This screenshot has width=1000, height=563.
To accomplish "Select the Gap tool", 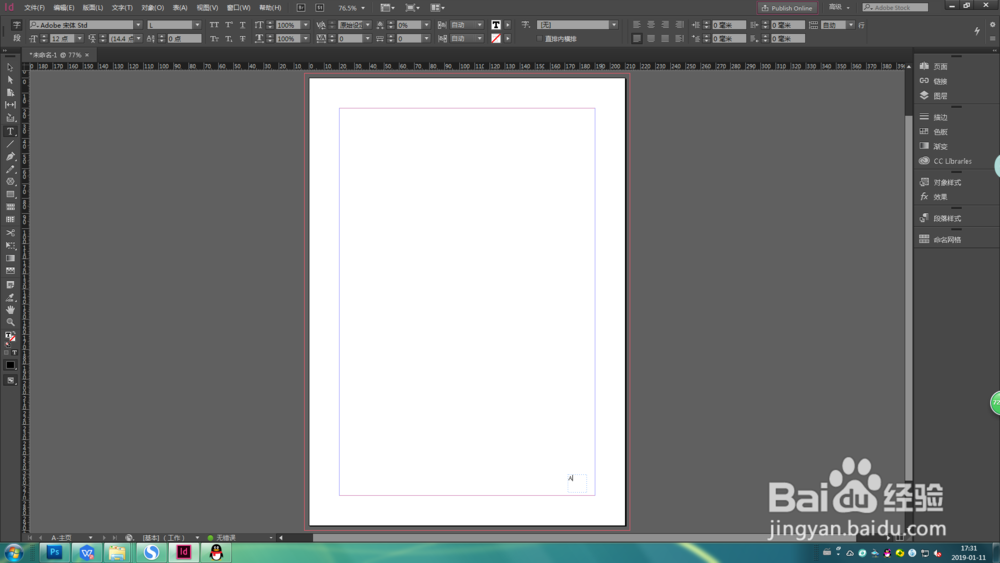I will 10,105.
